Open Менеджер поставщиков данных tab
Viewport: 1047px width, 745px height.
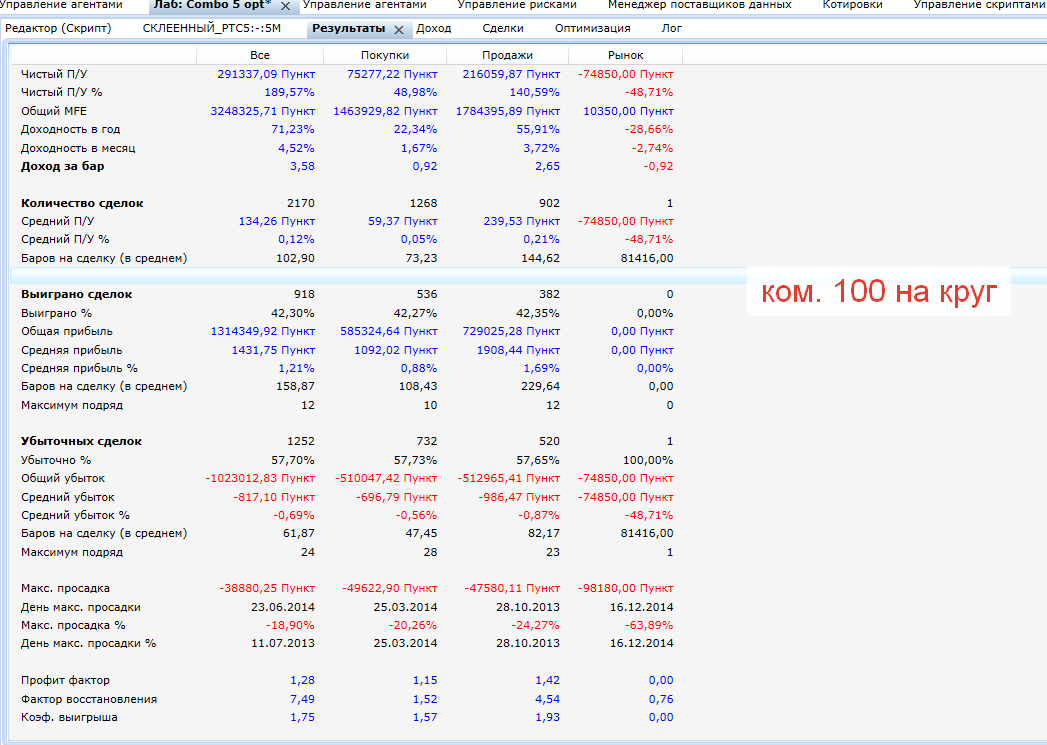tap(698, 5)
